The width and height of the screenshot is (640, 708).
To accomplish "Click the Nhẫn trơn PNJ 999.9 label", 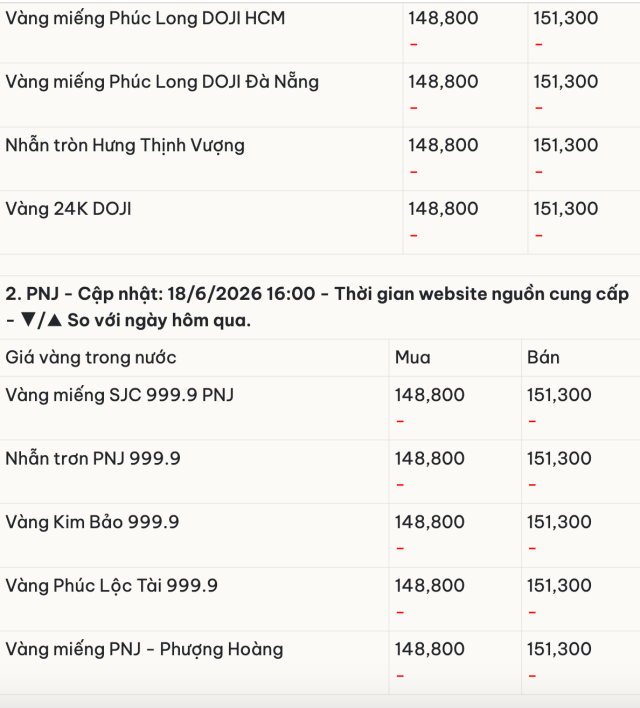I will coord(93,459).
